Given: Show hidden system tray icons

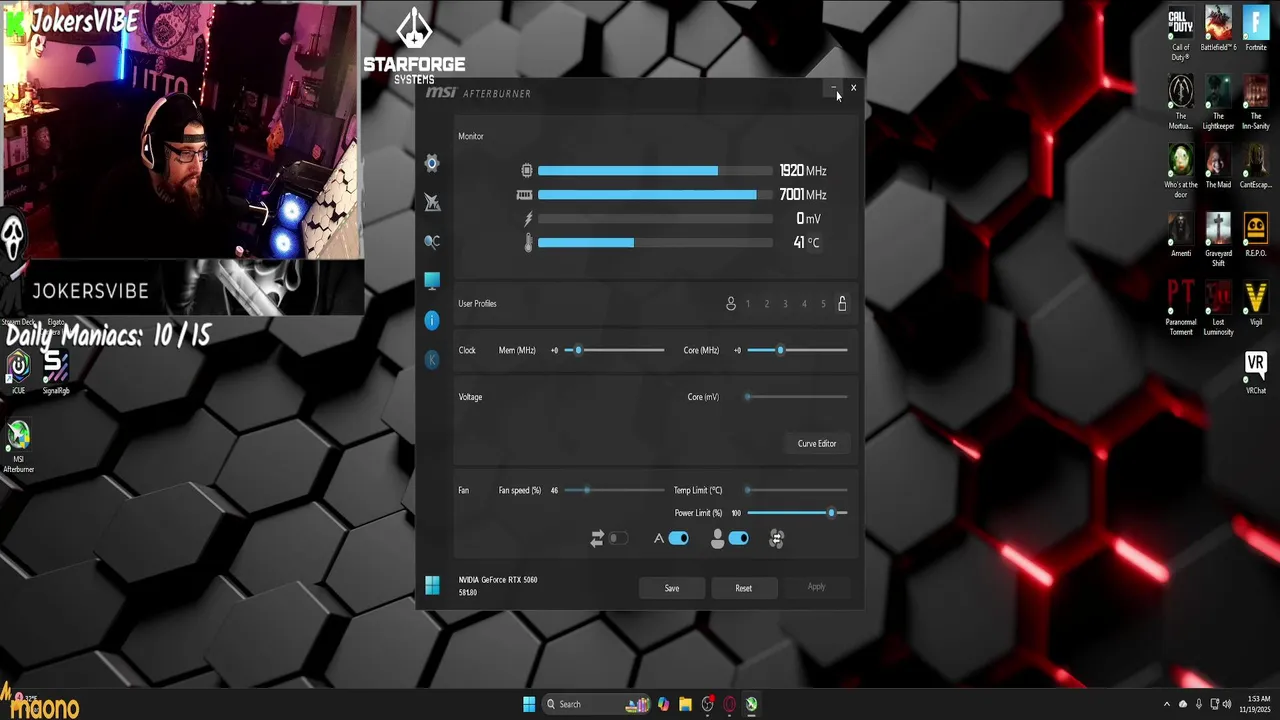Looking at the screenshot, I should (1166, 704).
